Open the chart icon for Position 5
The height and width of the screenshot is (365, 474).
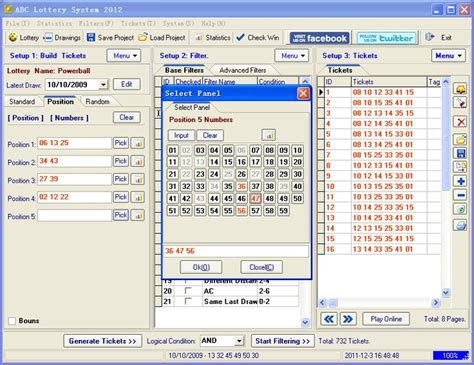(137, 215)
